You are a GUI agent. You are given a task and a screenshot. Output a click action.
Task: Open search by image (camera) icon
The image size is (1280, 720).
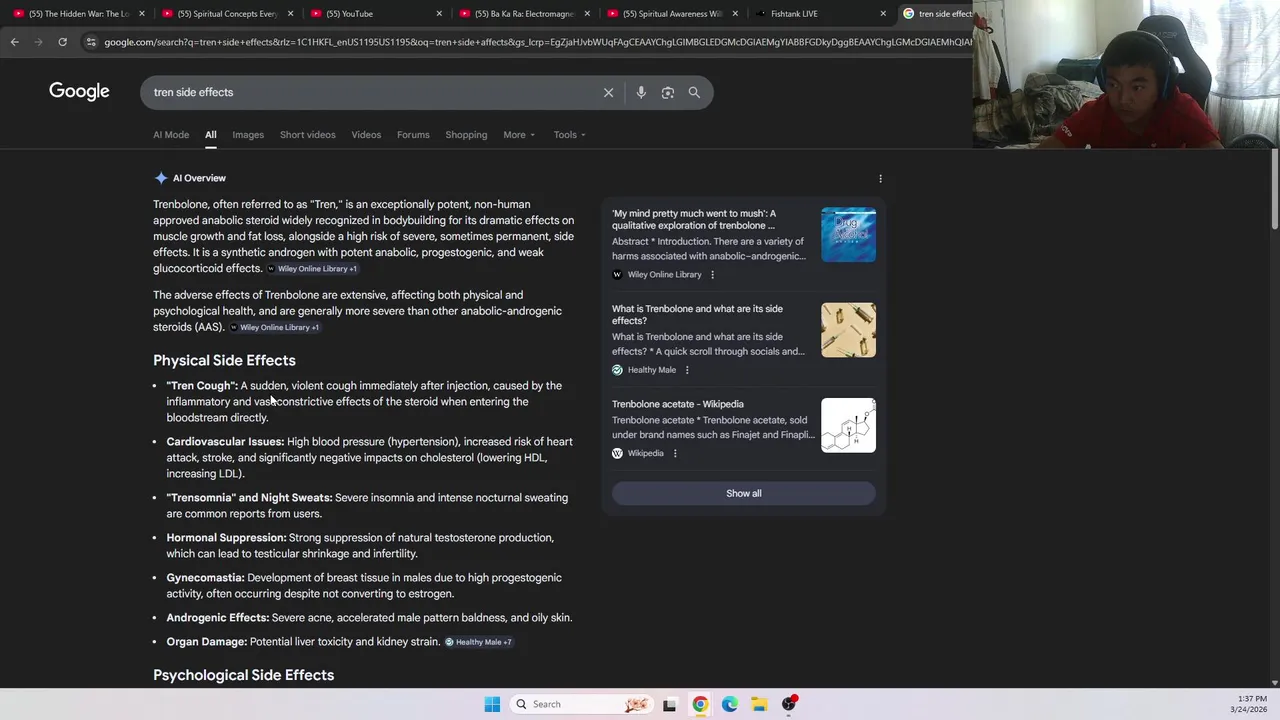[667, 92]
